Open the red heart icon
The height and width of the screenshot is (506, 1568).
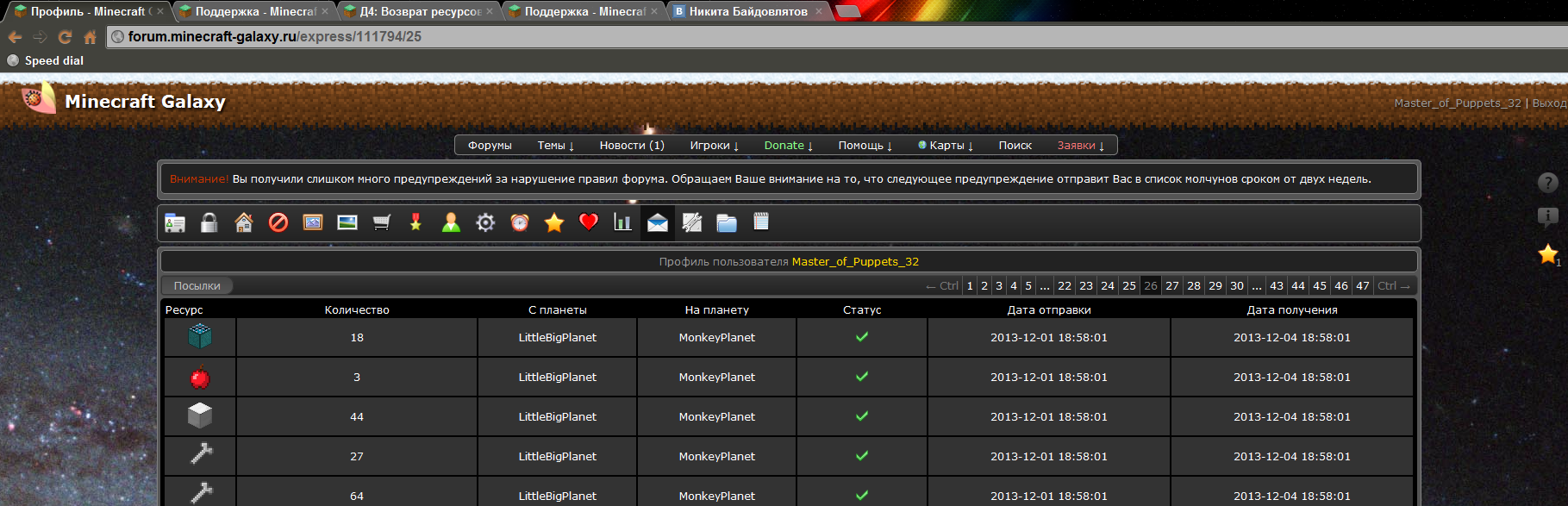[589, 222]
